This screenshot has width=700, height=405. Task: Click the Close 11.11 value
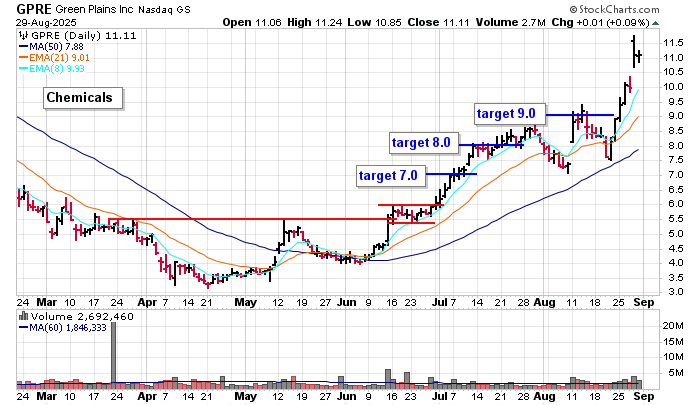[x=438, y=22]
